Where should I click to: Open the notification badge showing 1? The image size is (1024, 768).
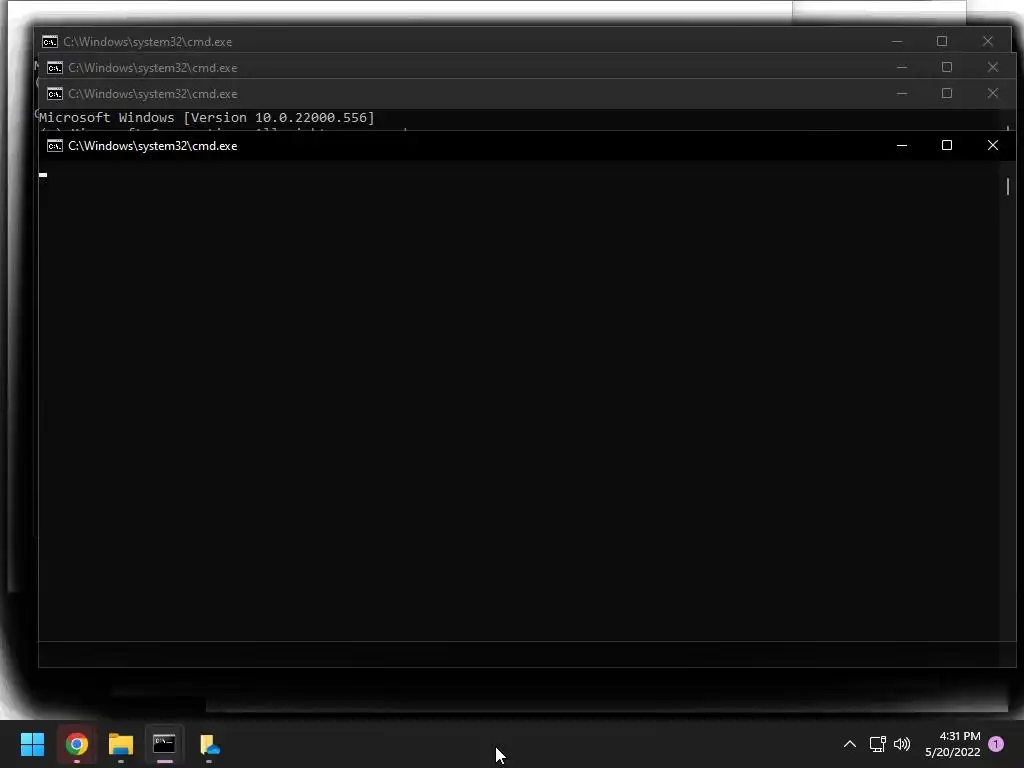996,744
